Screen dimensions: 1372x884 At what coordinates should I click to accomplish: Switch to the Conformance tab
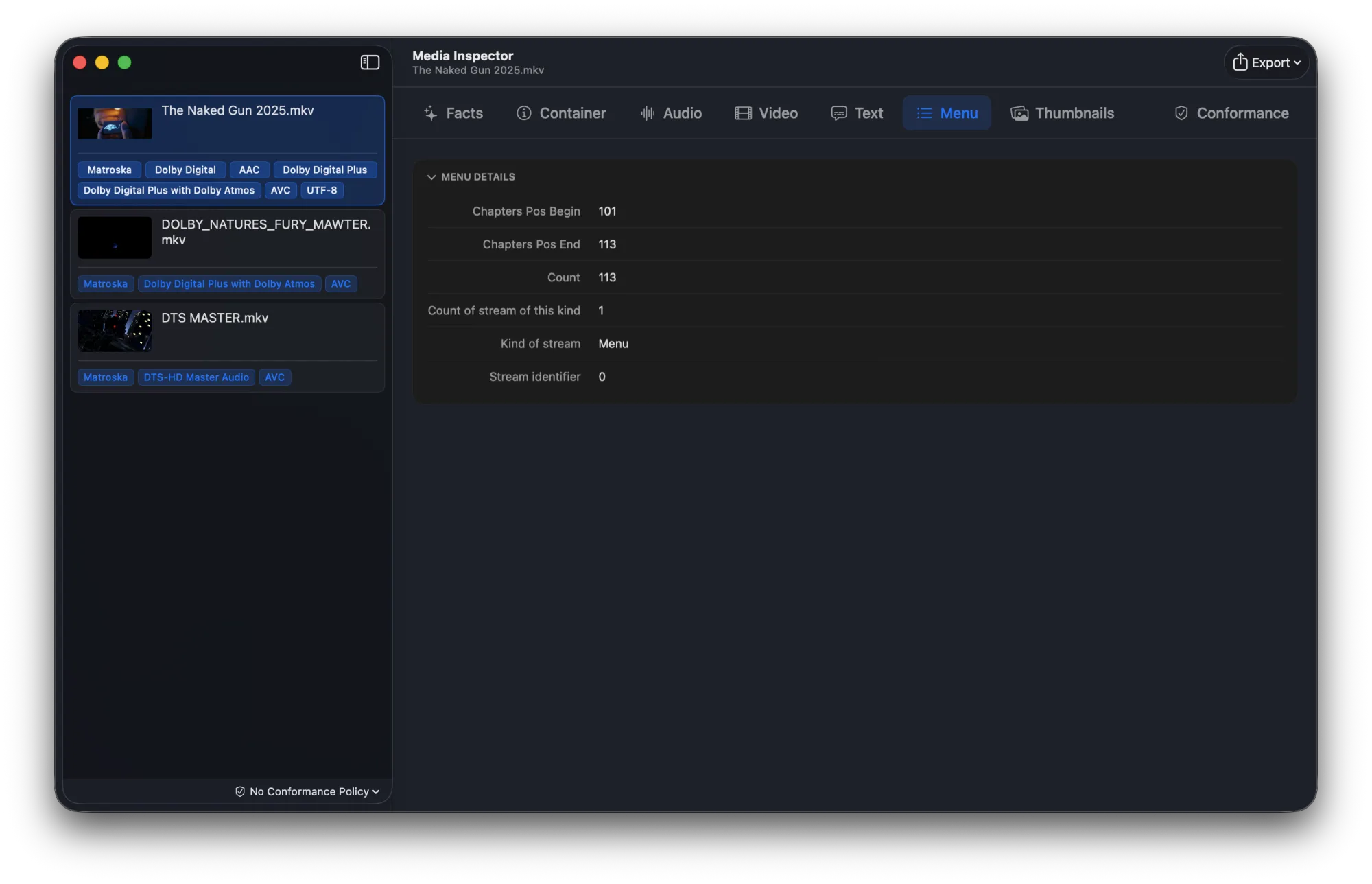[x=1231, y=113]
